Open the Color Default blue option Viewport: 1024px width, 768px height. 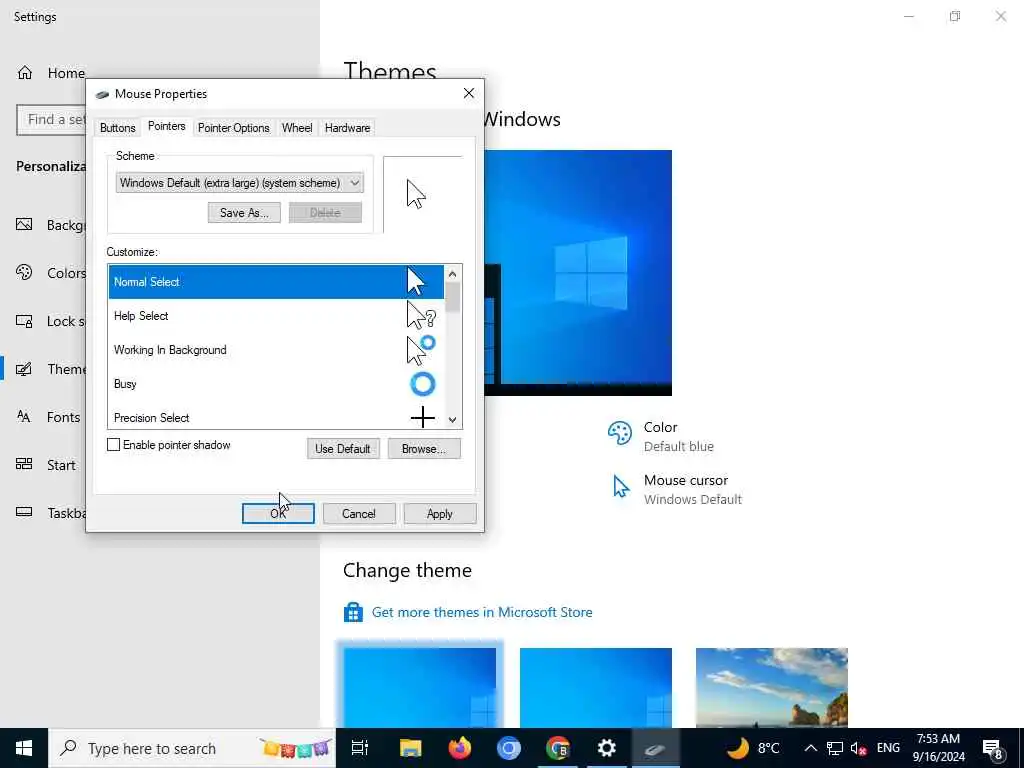tap(660, 436)
